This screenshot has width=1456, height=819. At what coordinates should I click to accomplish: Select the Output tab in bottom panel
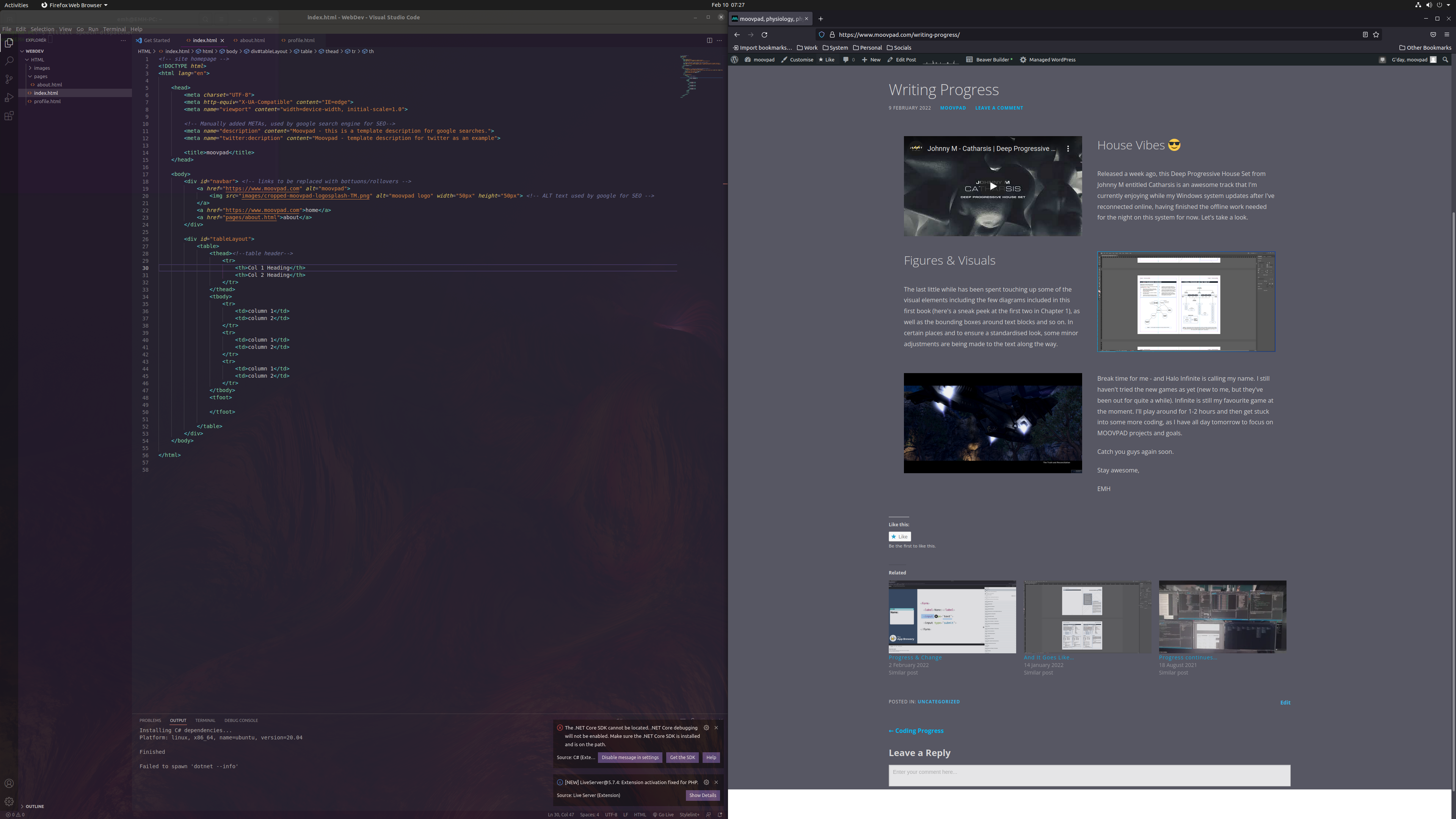pos(178,720)
